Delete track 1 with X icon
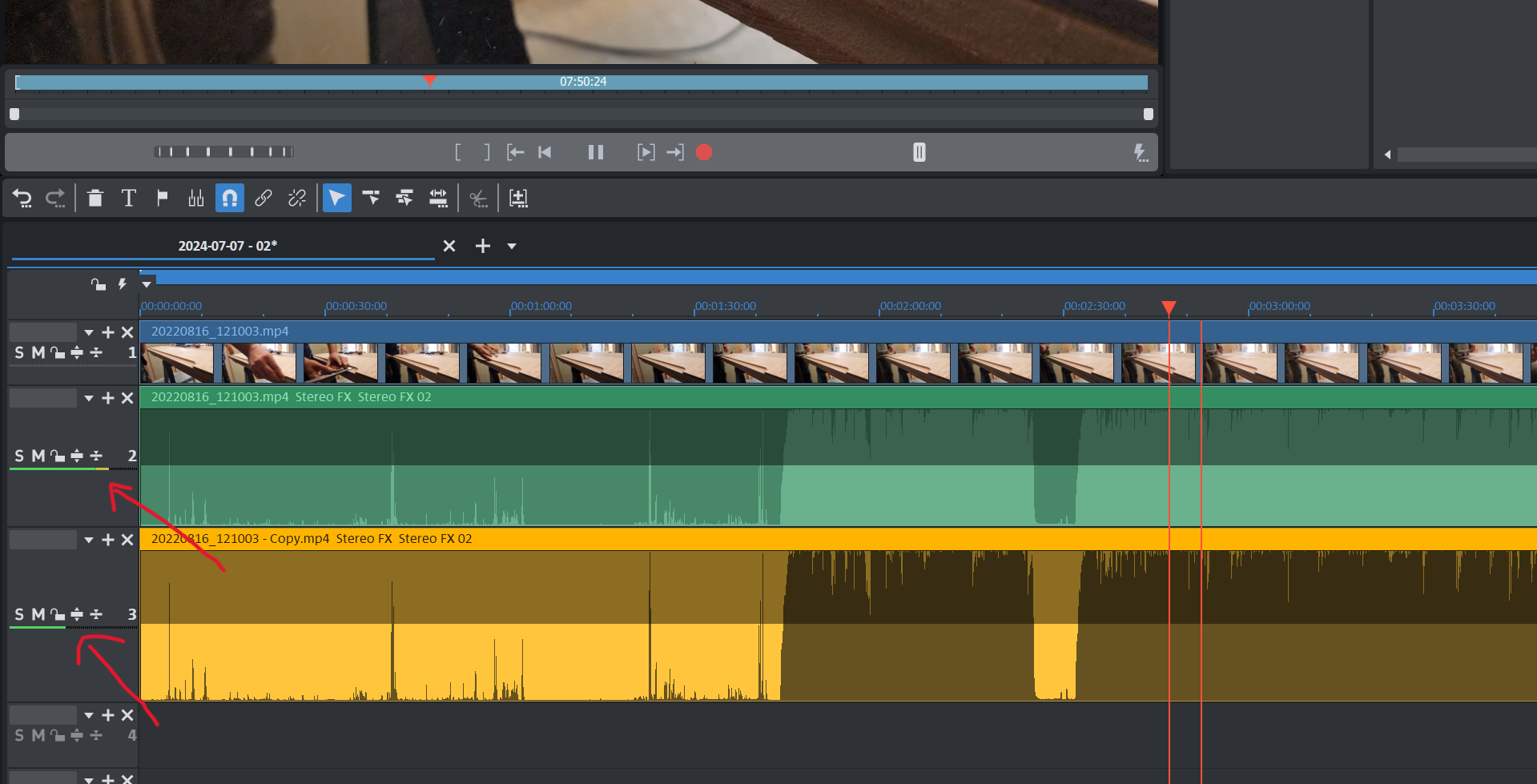The width and height of the screenshot is (1537, 784). (127, 332)
